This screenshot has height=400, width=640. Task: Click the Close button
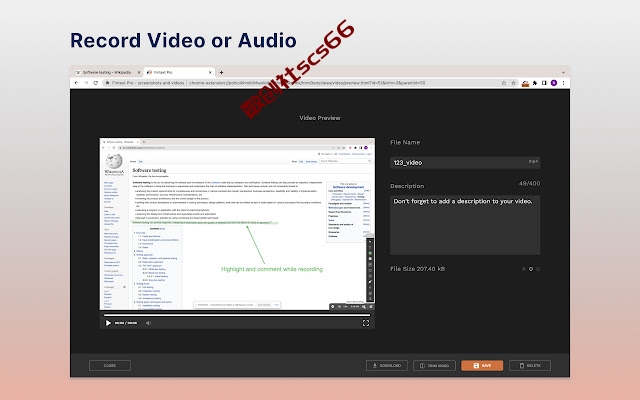[110, 365]
